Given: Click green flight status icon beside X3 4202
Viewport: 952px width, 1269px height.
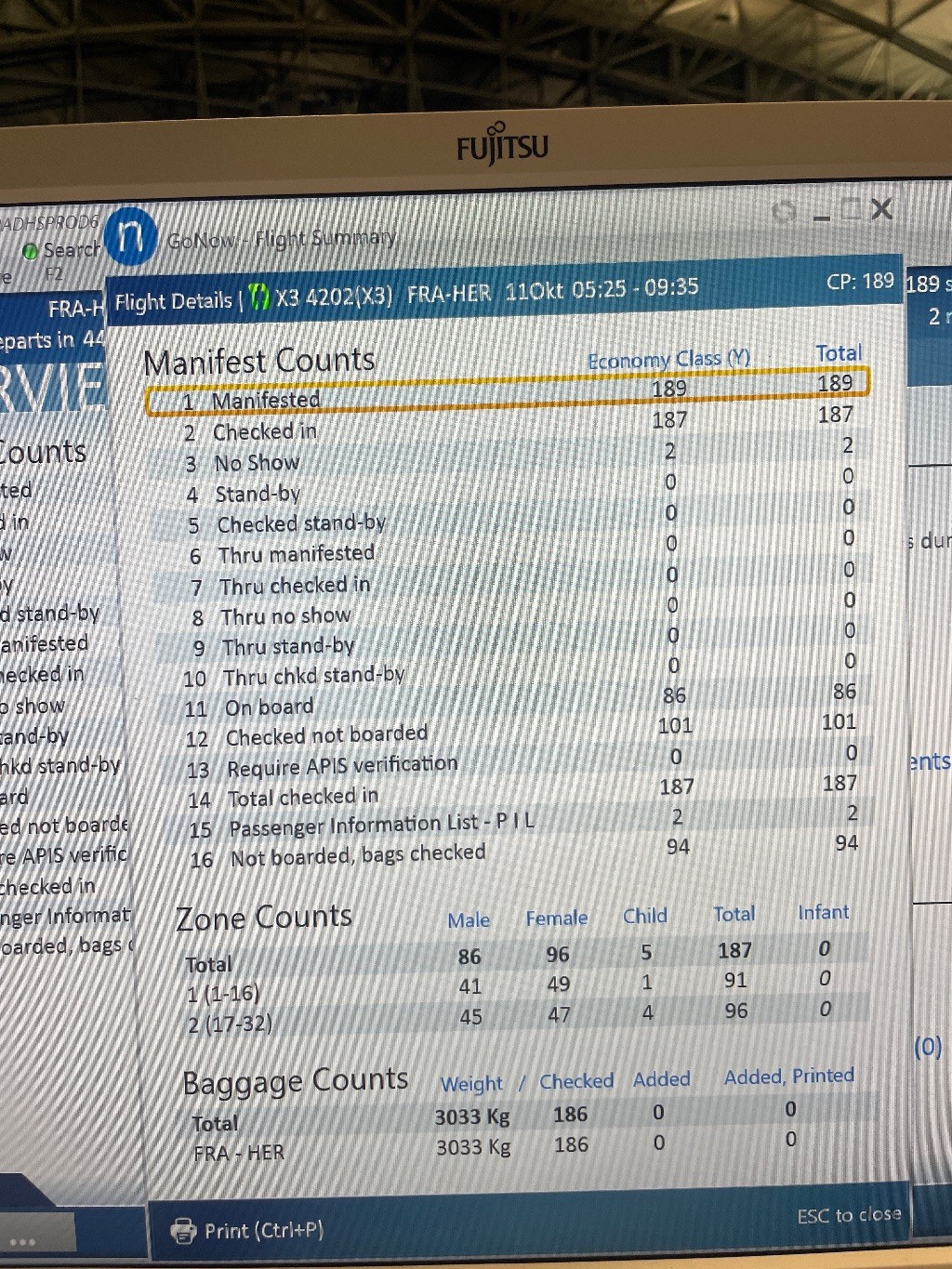Looking at the screenshot, I should click(x=260, y=297).
